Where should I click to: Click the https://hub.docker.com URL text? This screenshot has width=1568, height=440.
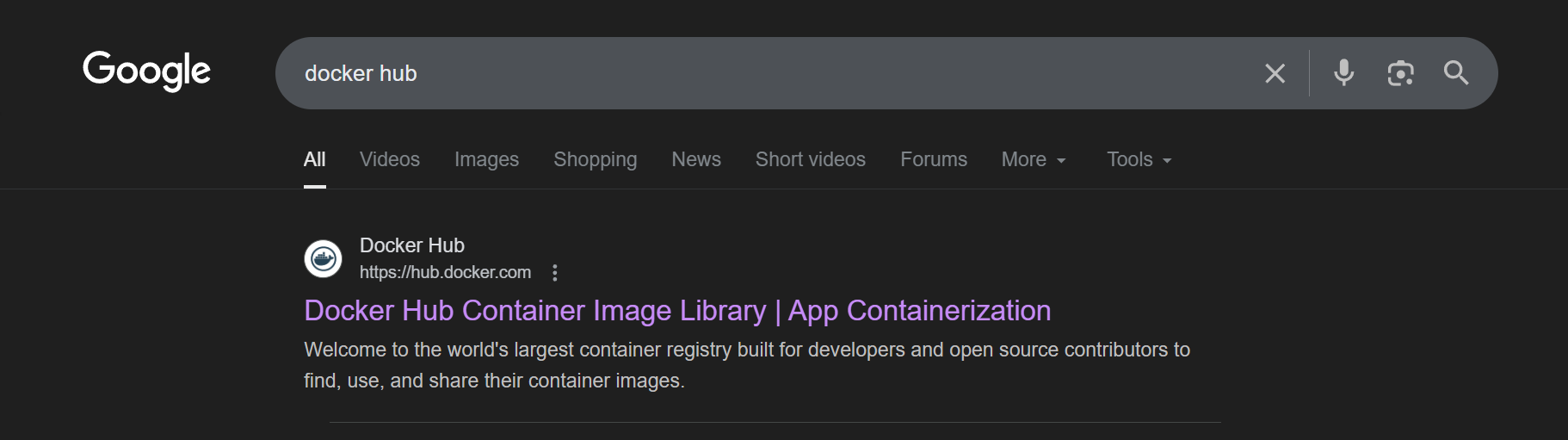445,273
